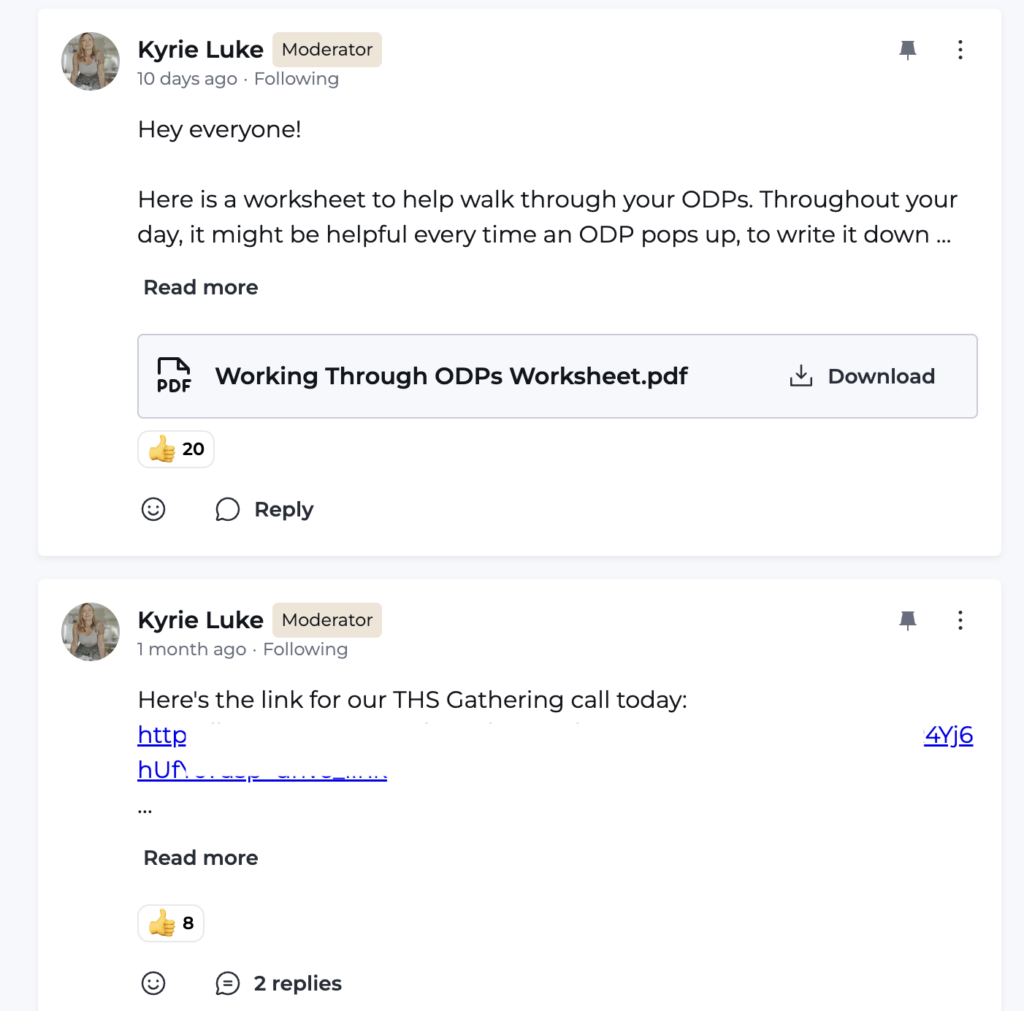This screenshot has width=1024, height=1011.
Task: Click 'Following' on the 10 days ago post
Action: tap(296, 79)
